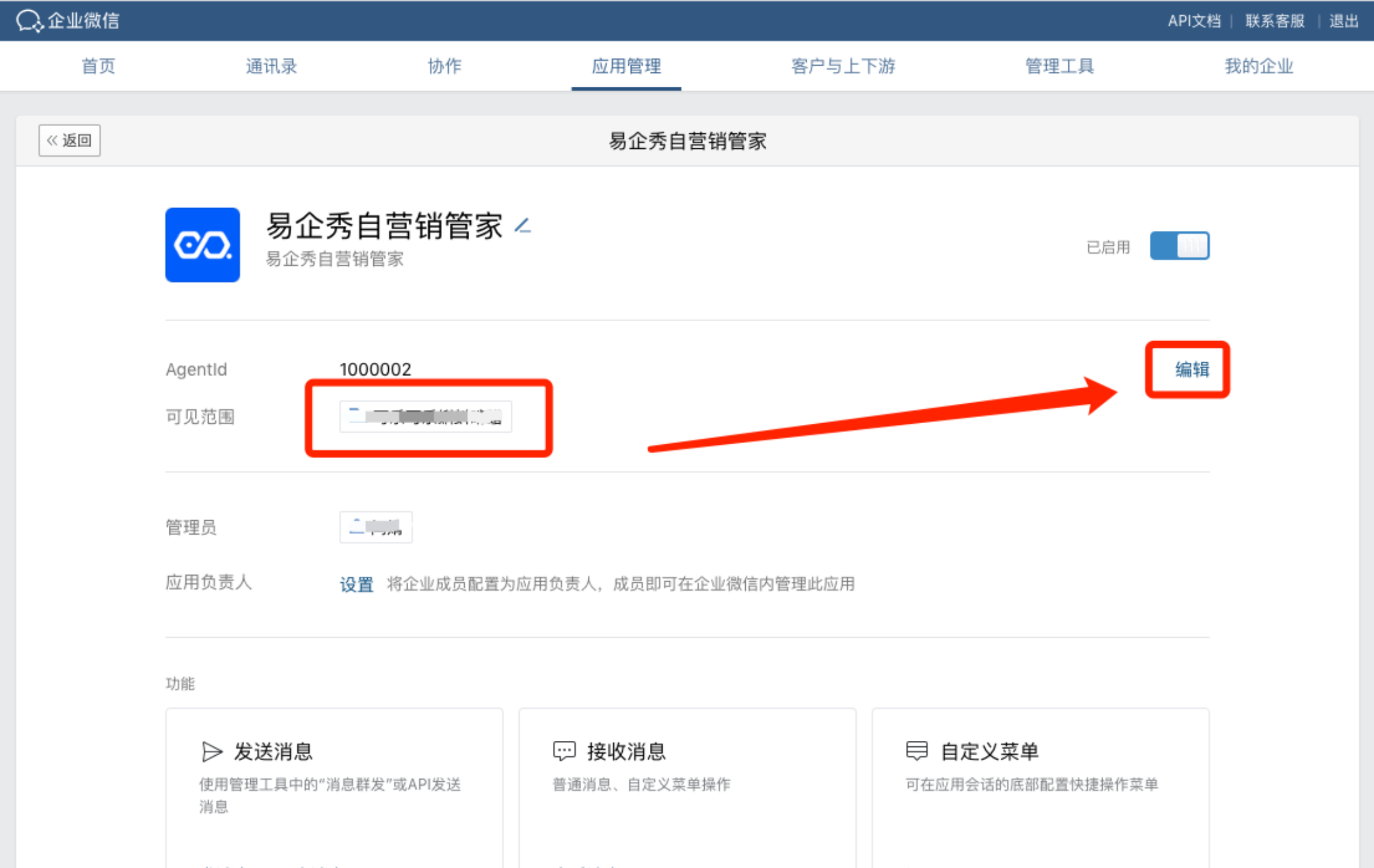Screen dimensions: 1374x868
Task: Open the 通讯录 tab
Action: (271, 66)
